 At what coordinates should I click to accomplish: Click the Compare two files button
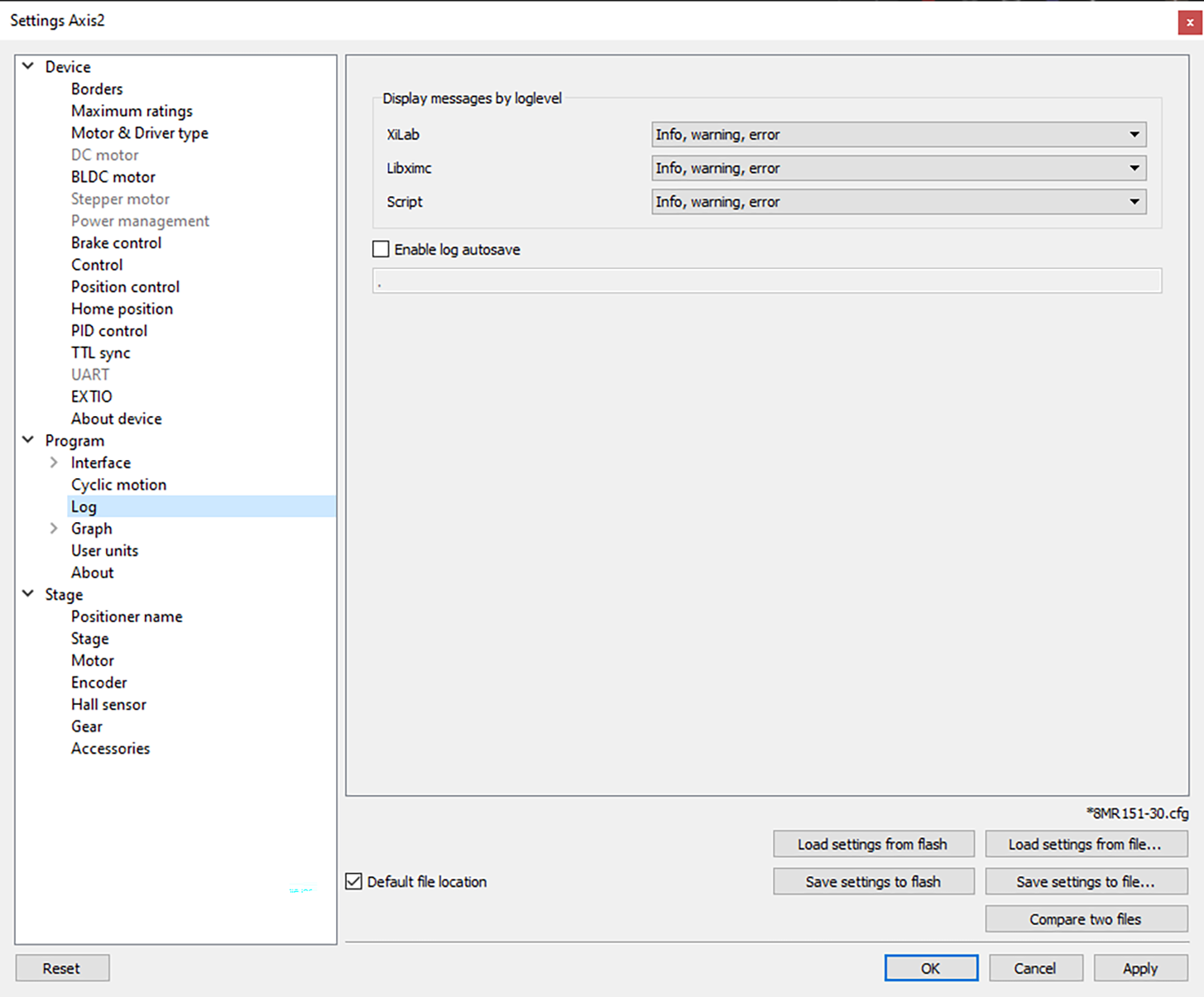pos(1086,919)
